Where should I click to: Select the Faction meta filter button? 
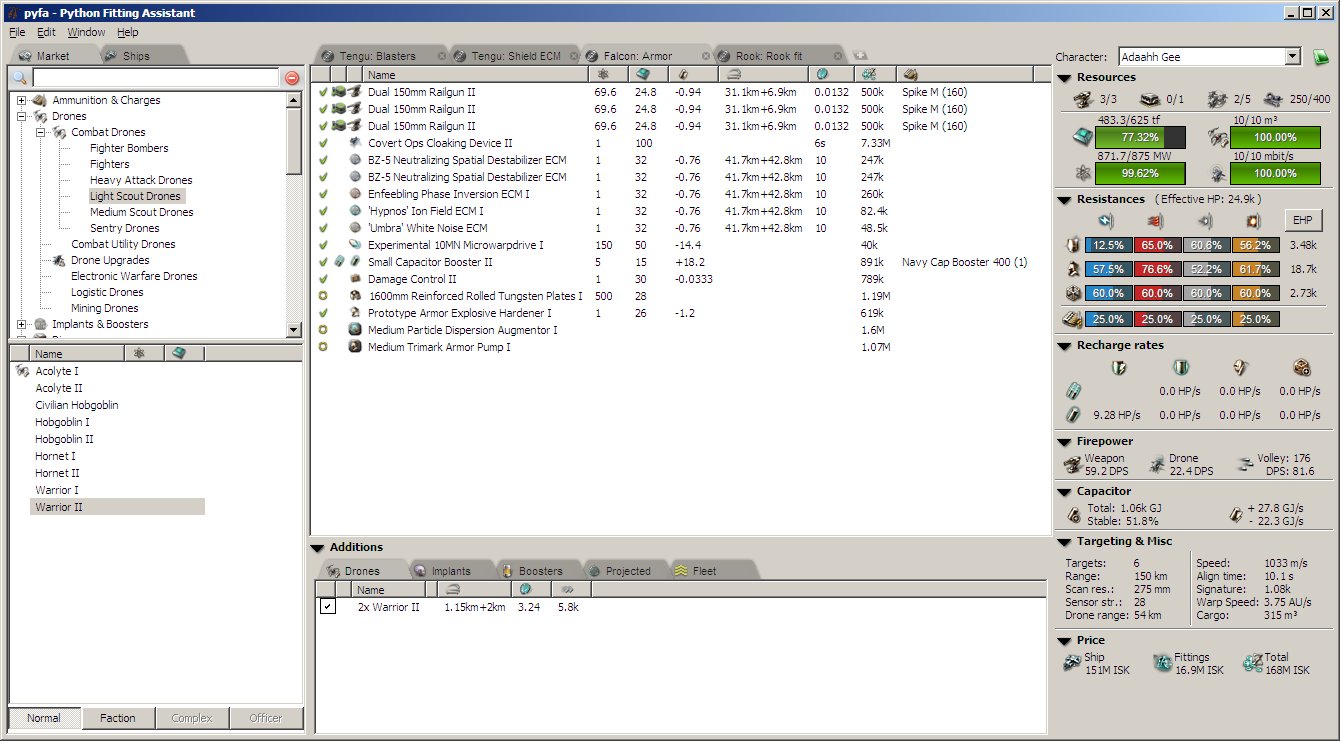coord(117,718)
